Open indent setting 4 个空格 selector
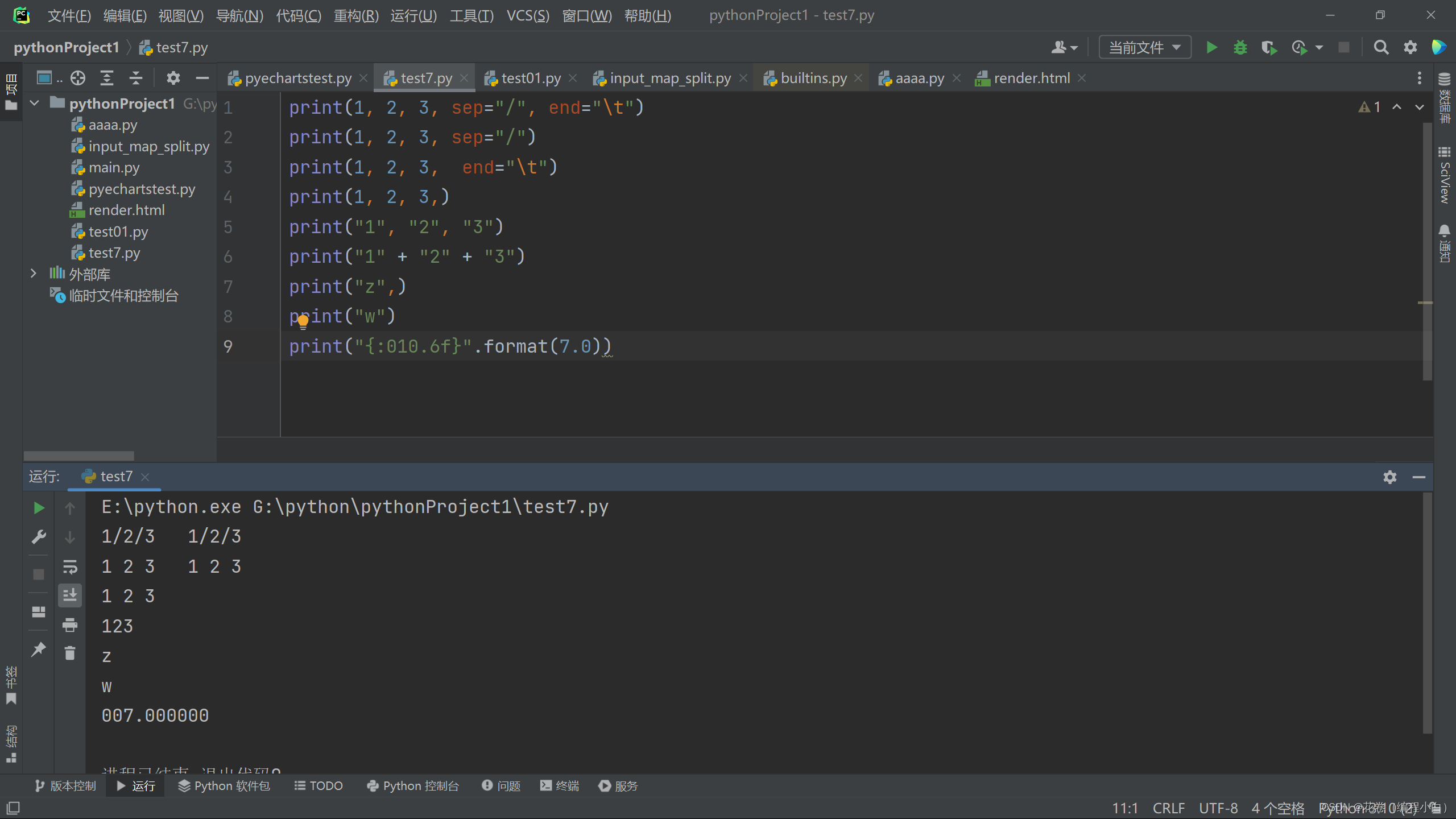The width and height of the screenshot is (1456, 819). [1277, 808]
